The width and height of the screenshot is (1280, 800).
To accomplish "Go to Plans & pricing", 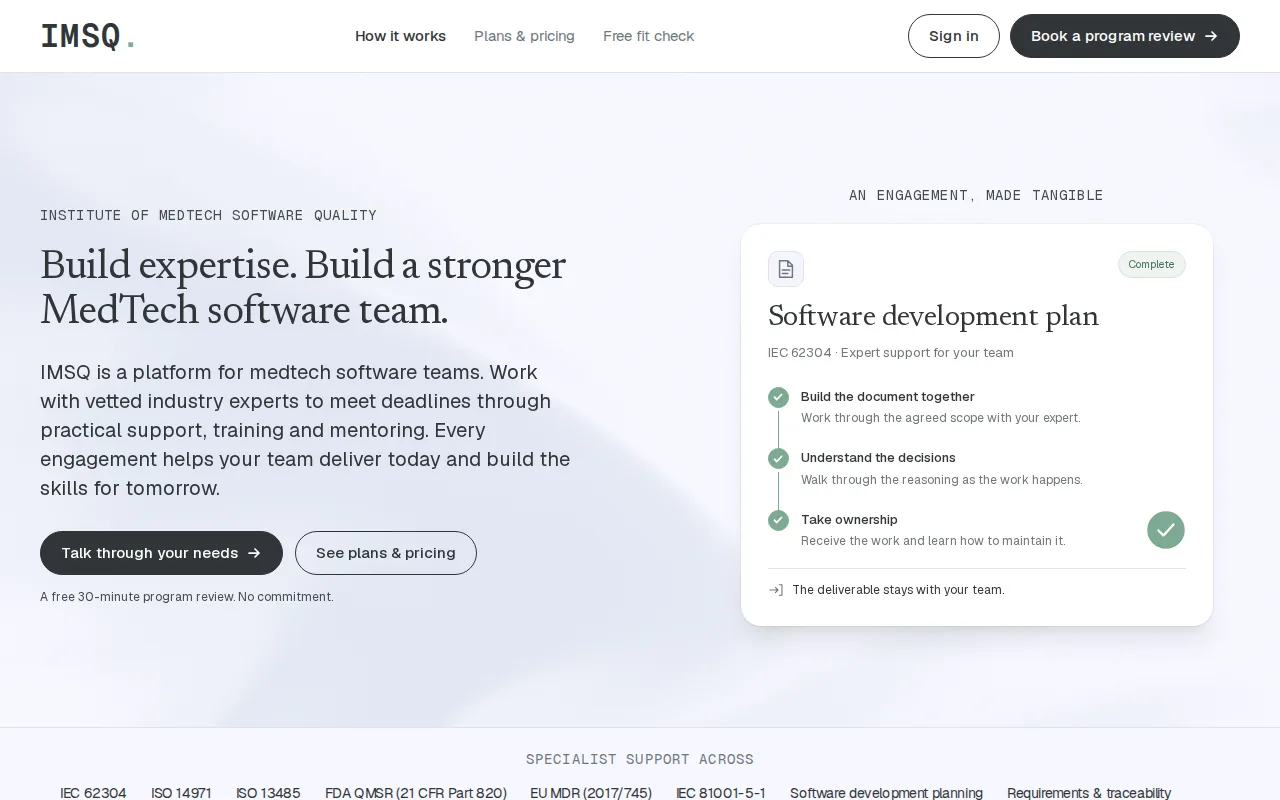I will pos(524,36).
